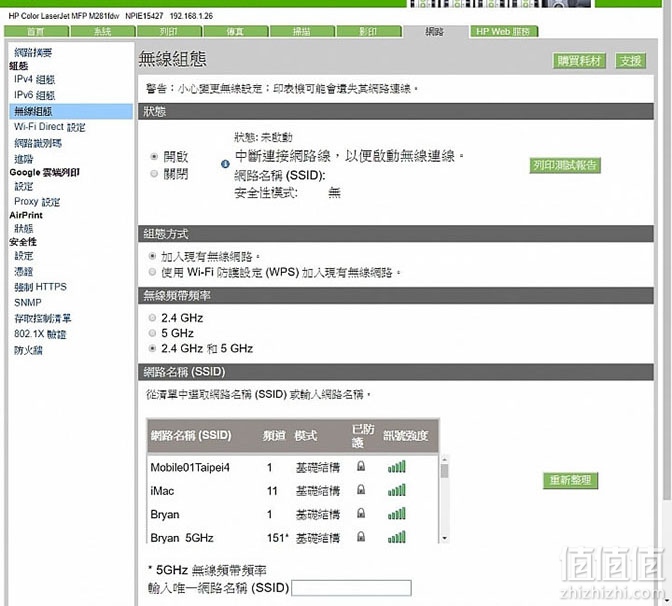Open 憑證 in the sidebar
Screen dimensions: 672x606
coord(24,271)
